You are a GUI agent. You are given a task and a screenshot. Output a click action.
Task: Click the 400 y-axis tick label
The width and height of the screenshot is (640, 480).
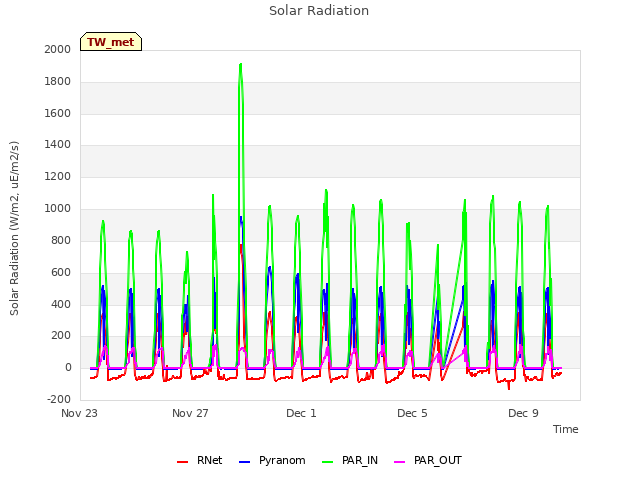[x=61, y=304]
